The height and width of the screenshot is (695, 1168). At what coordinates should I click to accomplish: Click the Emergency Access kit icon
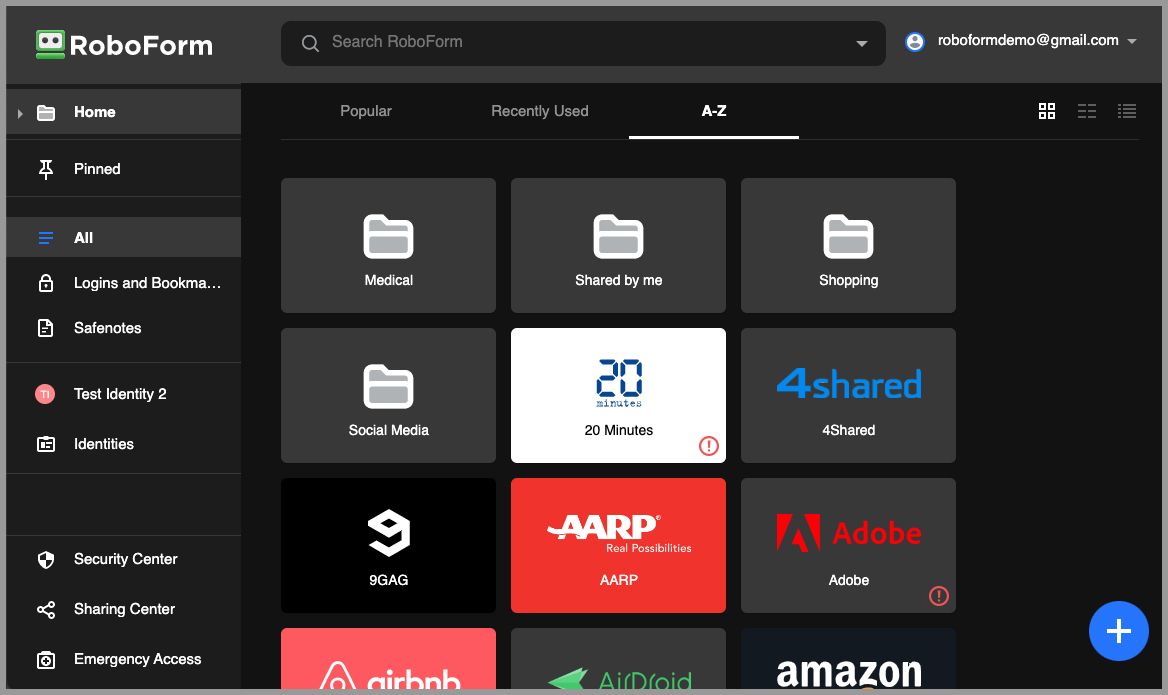[45, 659]
